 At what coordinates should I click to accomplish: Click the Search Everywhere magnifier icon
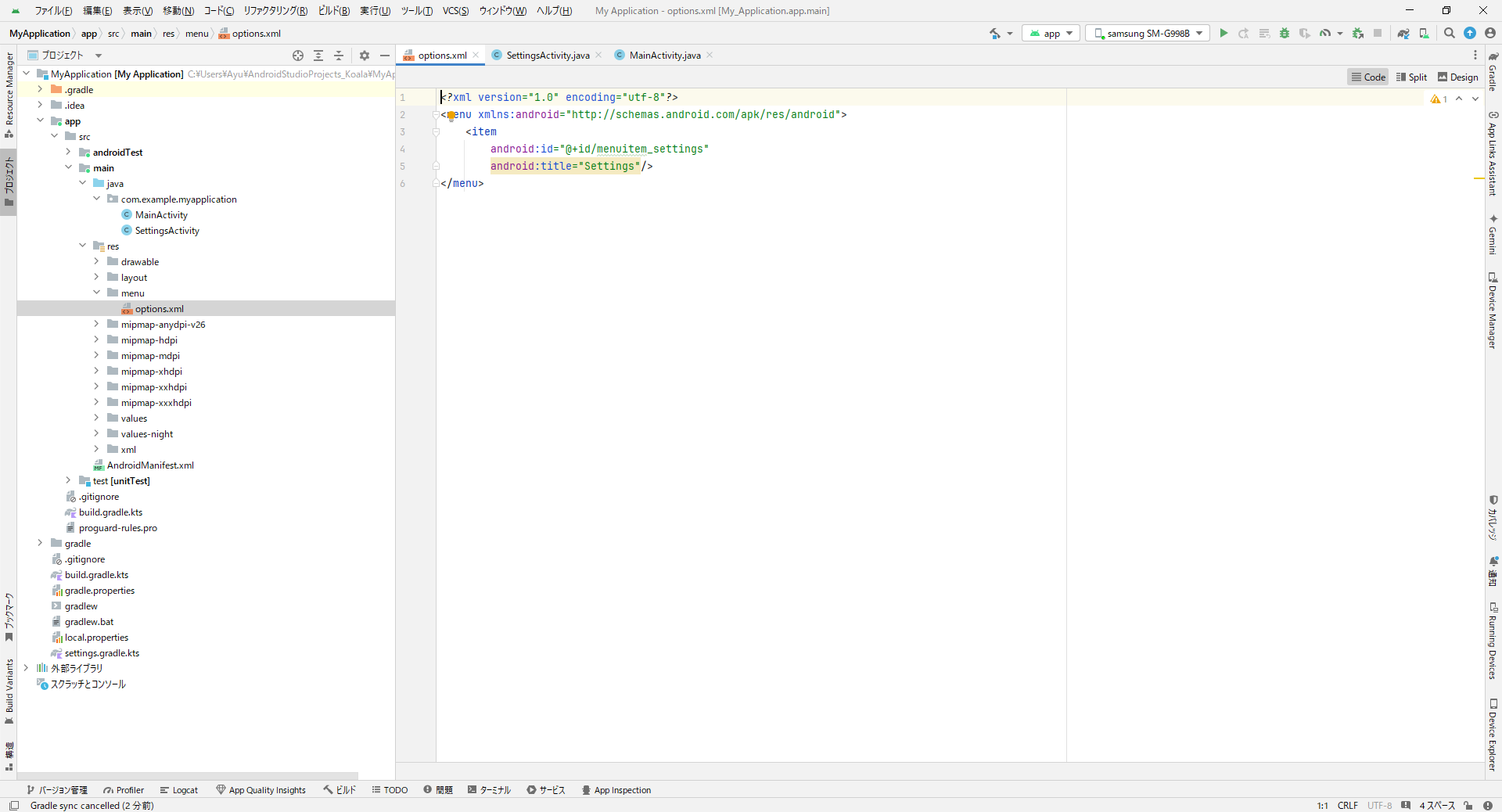coord(1449,34)
